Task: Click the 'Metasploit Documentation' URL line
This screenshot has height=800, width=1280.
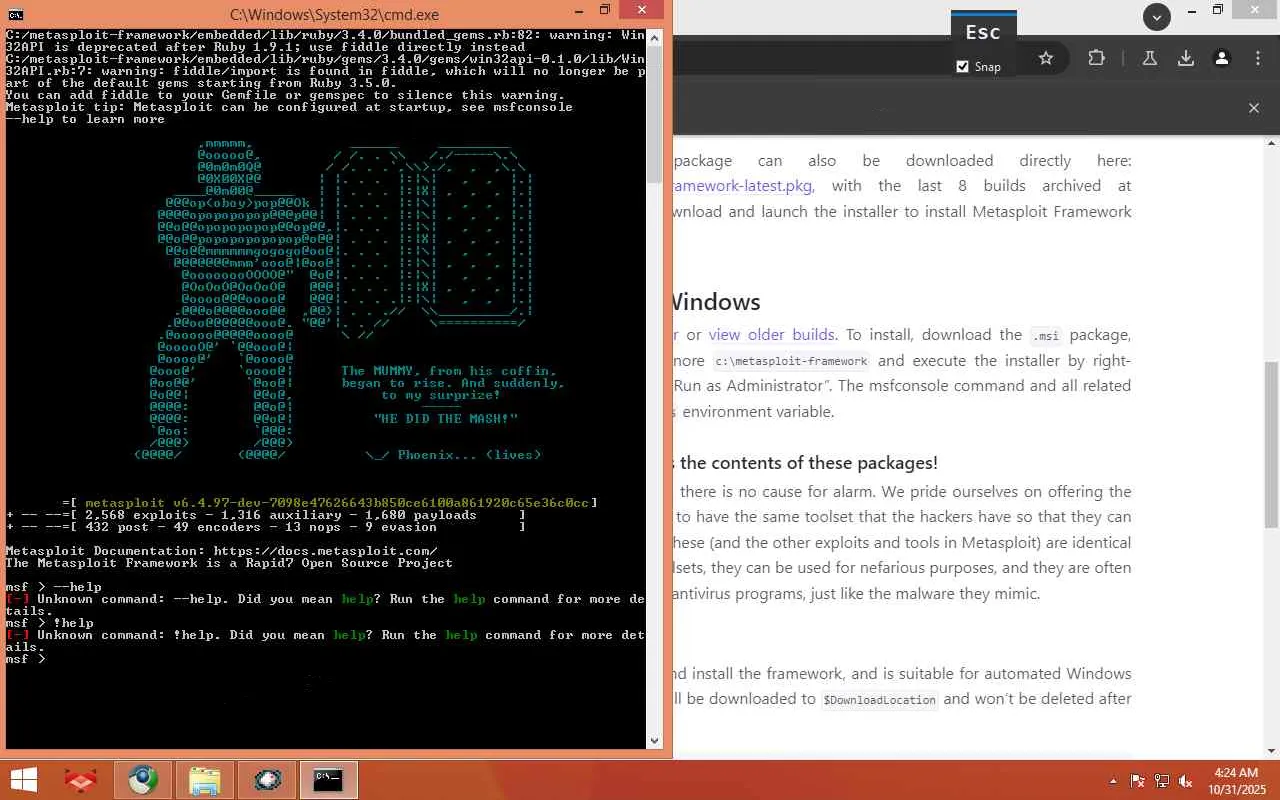Action: coord(222,551)
